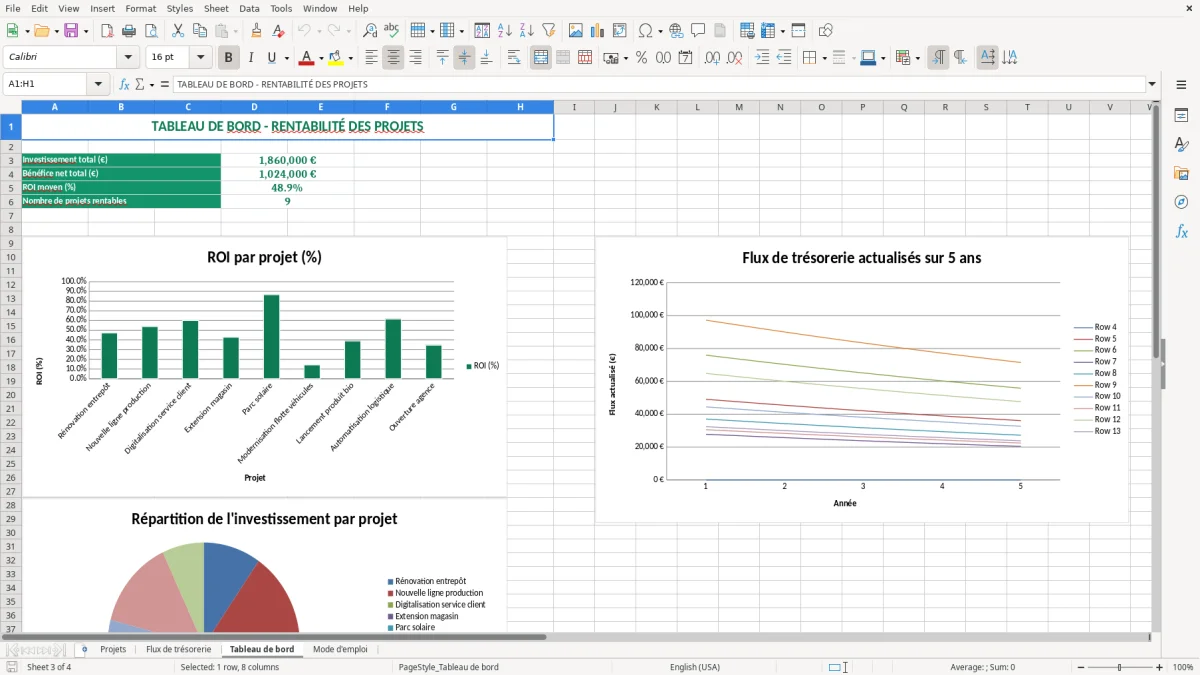Open the sidebar Navigator compass icon
The image size is (1200, 675).
tap(1181, 202)
